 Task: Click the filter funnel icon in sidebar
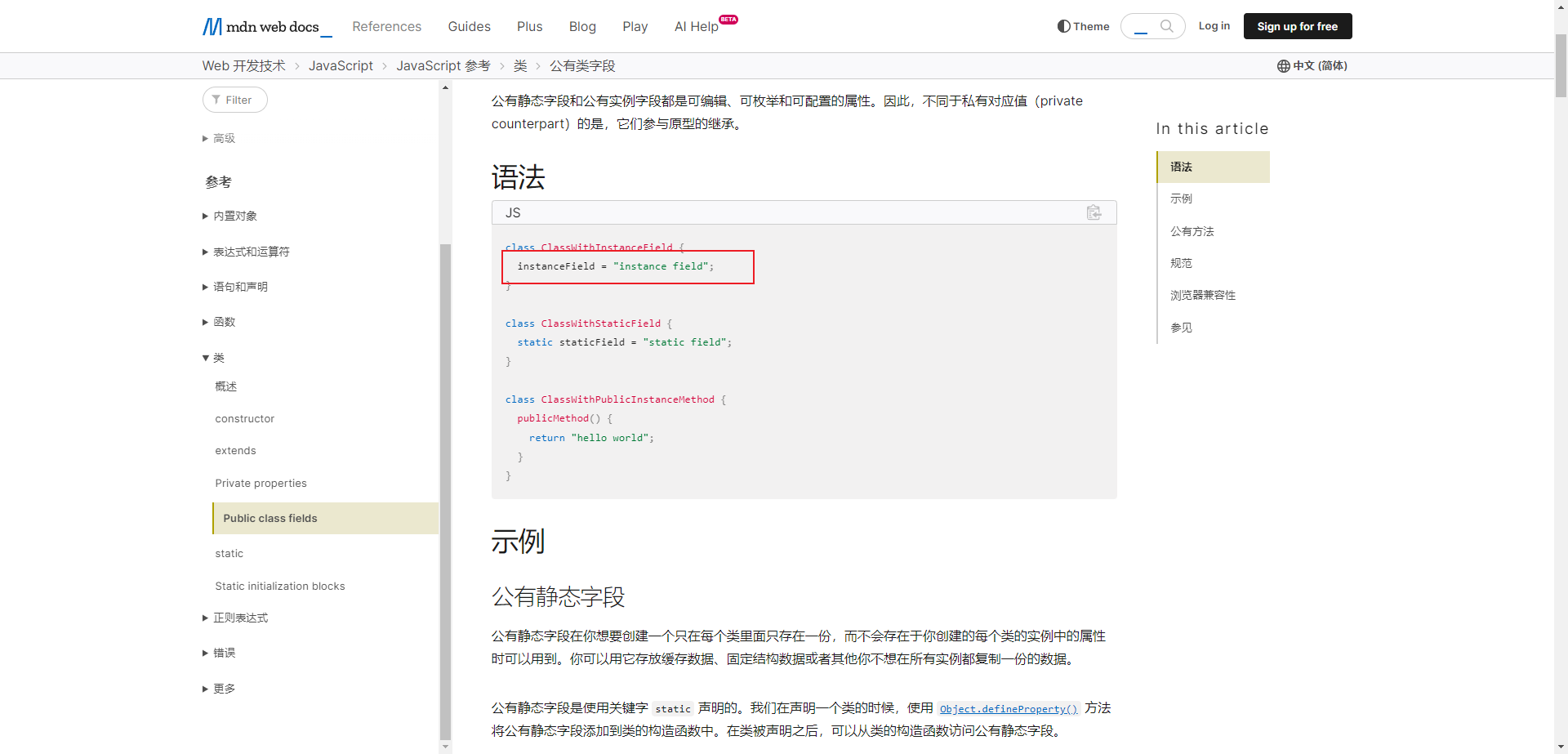216,100
